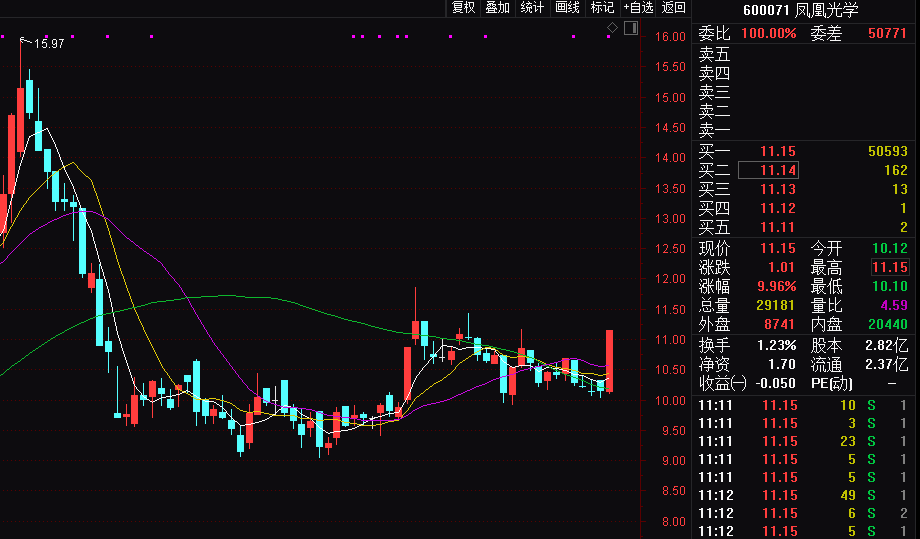Click the 股本 value 2.82亿

click(x=887, y=345)
